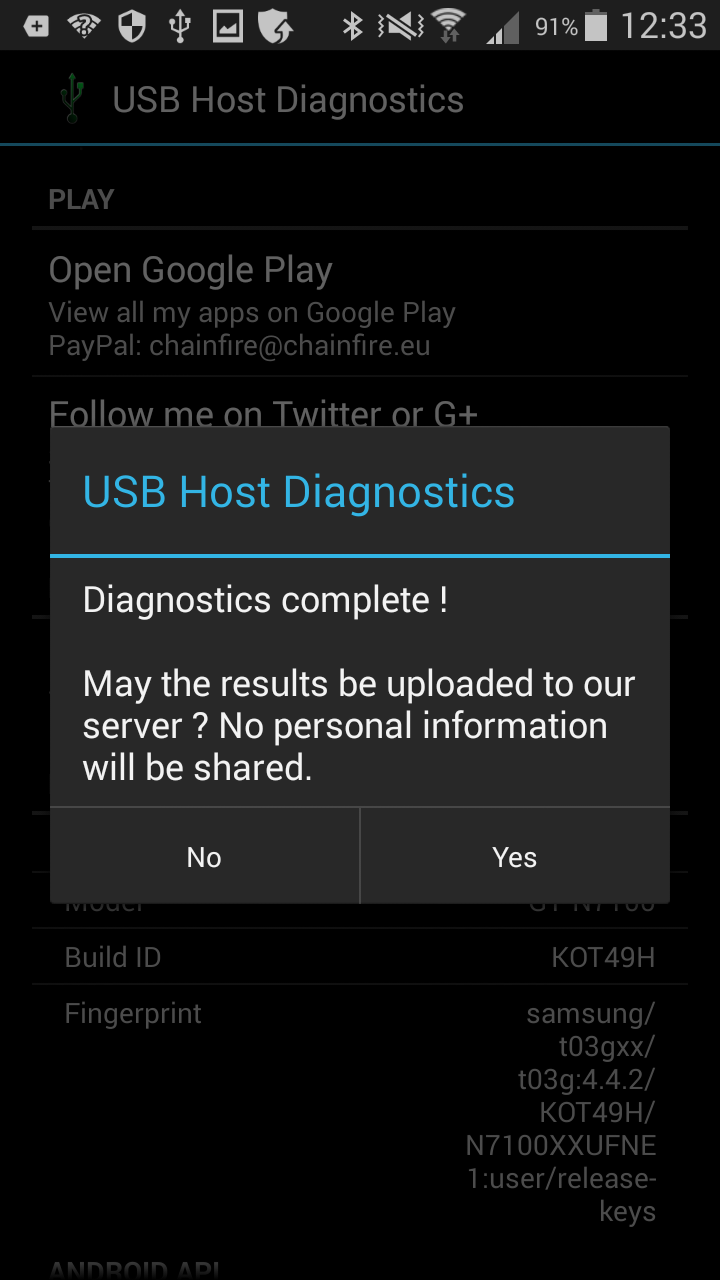
Task: Tap the picture notification icon
Action: pyautogui.click(x=228, y=26)
